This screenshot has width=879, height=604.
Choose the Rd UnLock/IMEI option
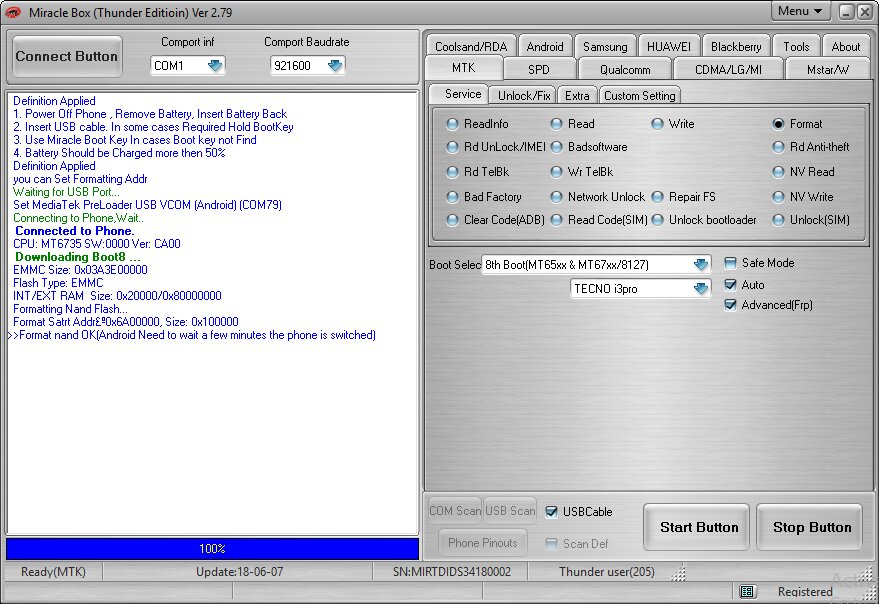(x=452, y=147)
